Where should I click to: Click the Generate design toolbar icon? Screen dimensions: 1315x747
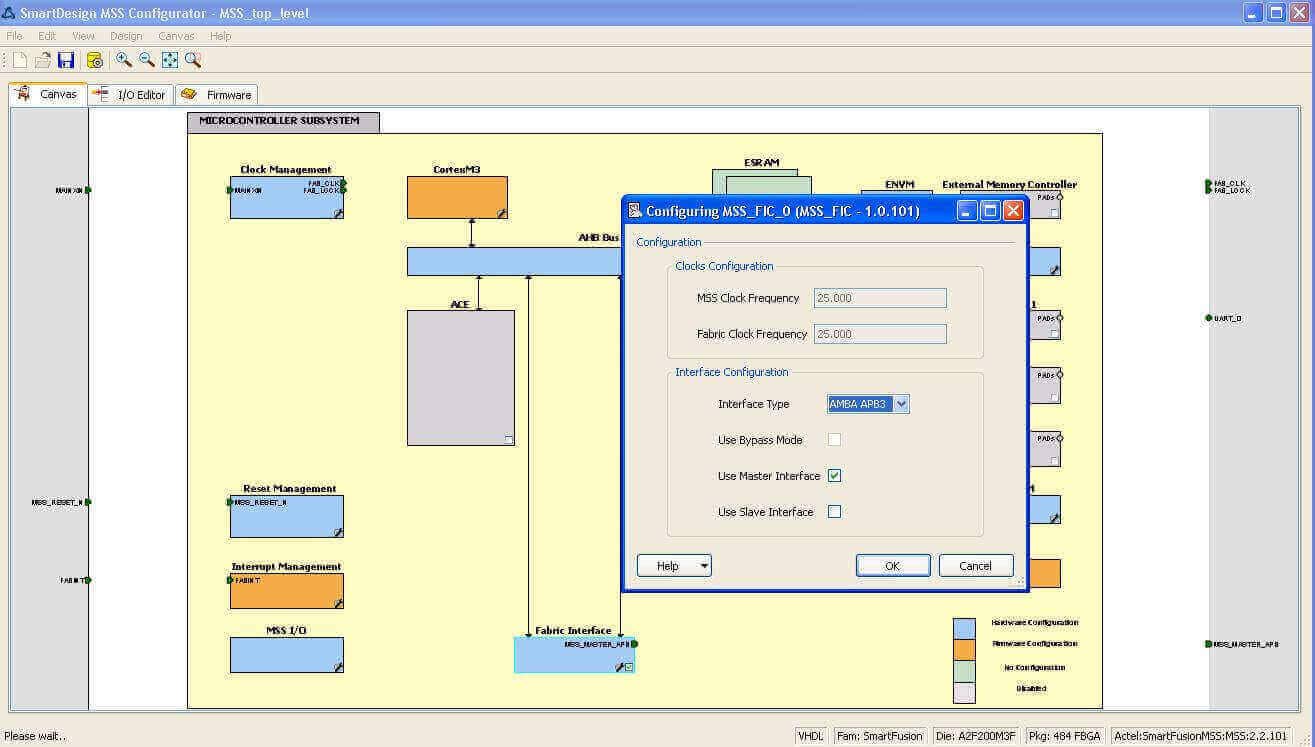point(95,60)
